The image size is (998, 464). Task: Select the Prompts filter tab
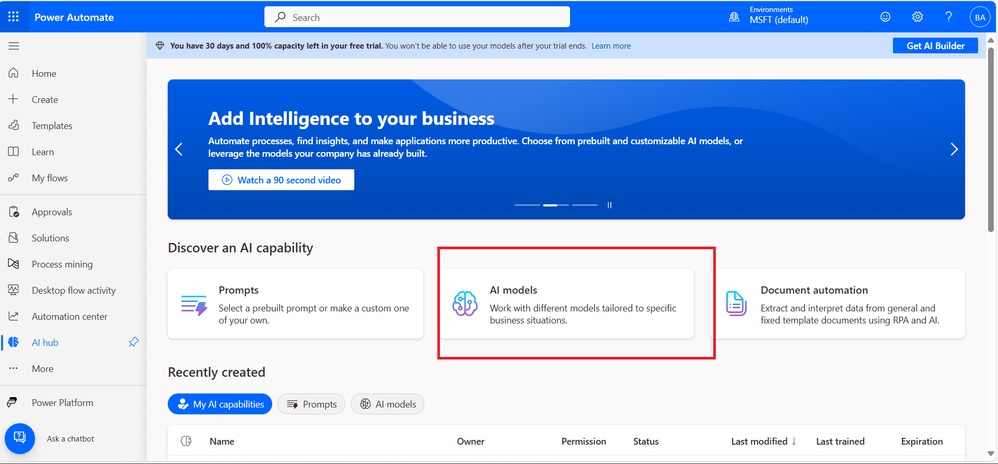(311, 404)
